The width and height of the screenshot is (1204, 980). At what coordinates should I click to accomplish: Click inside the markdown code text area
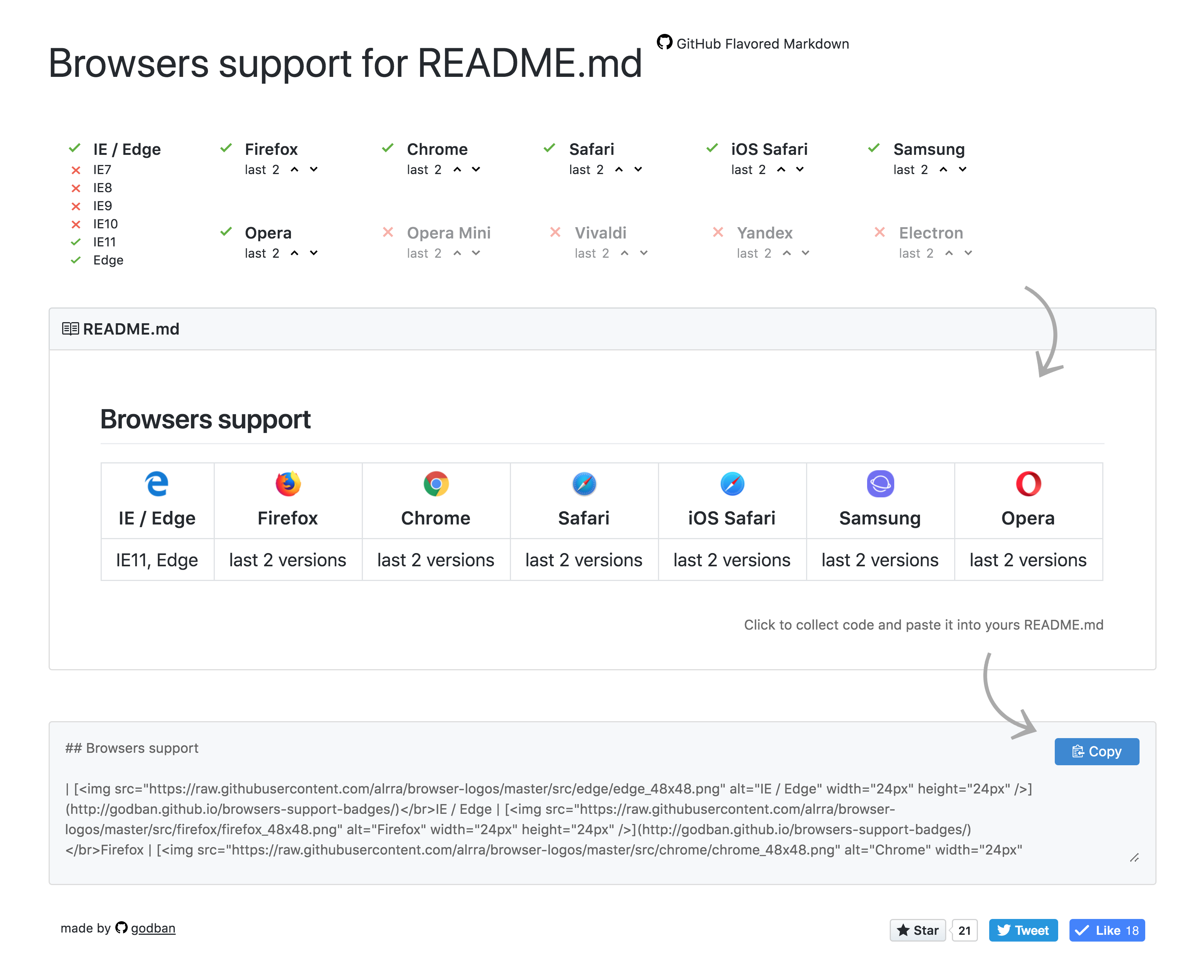click(602, 803)
